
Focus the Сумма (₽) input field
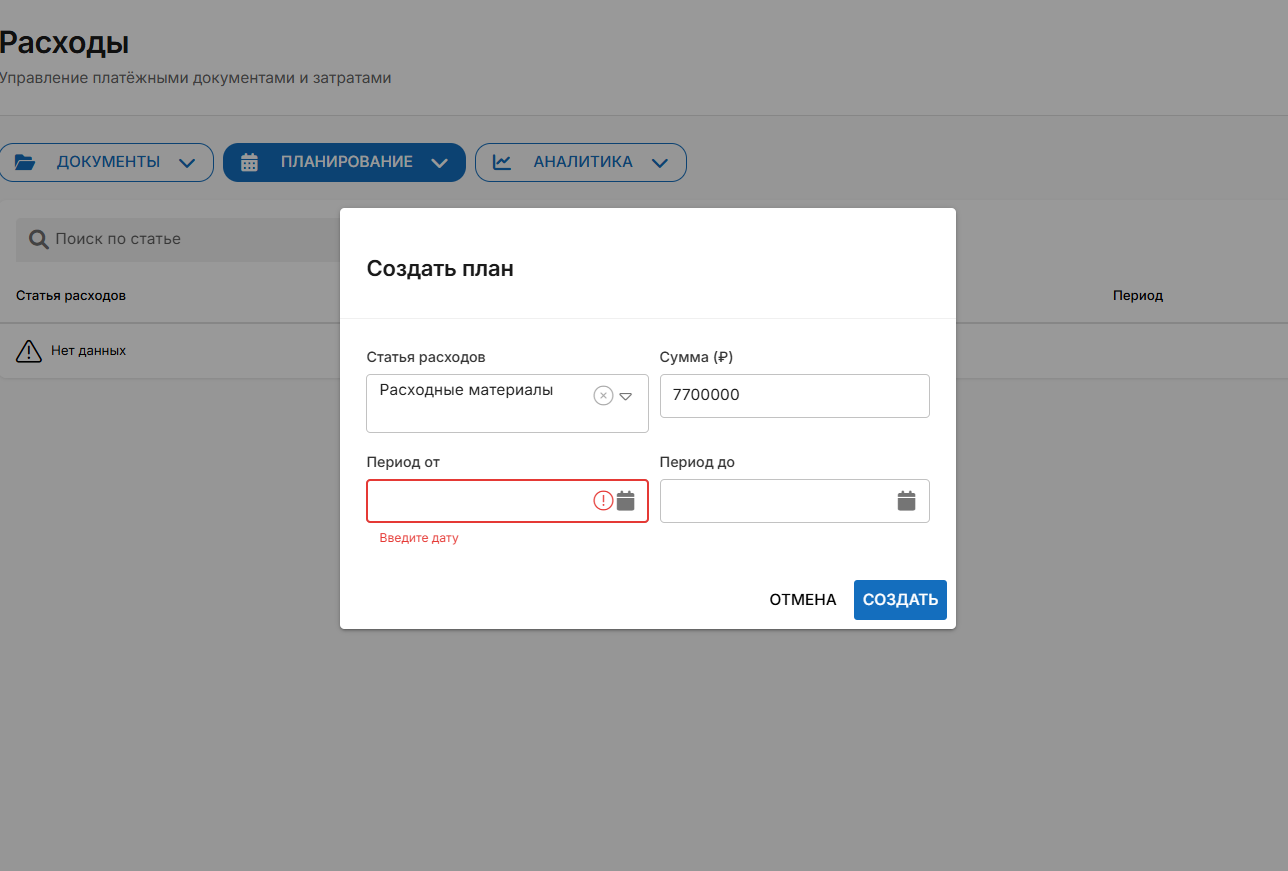point(794,395)
